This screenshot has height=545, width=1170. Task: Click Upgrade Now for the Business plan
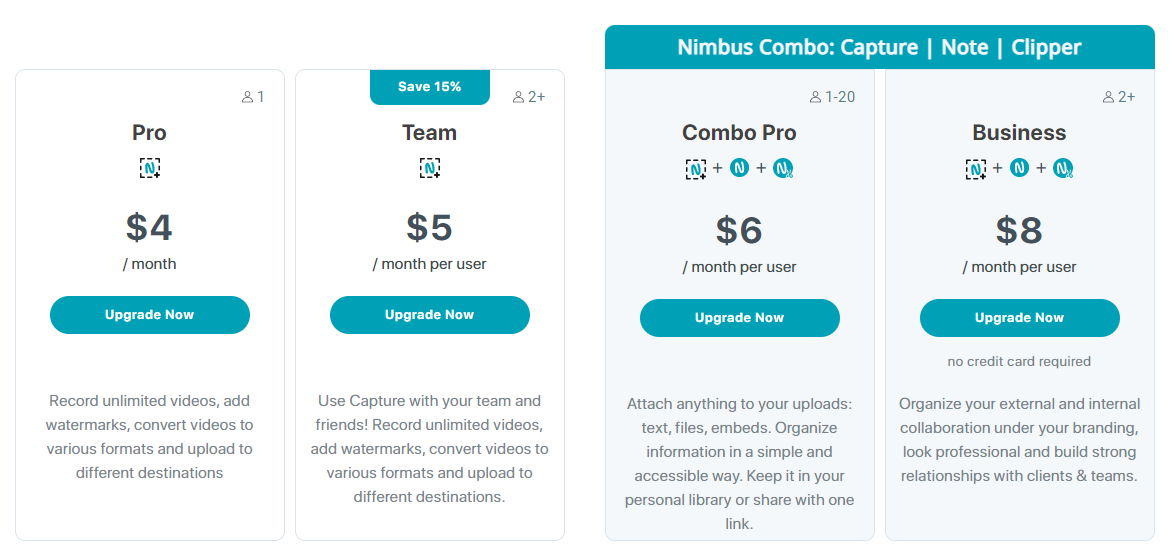(x=1019, y=318)
